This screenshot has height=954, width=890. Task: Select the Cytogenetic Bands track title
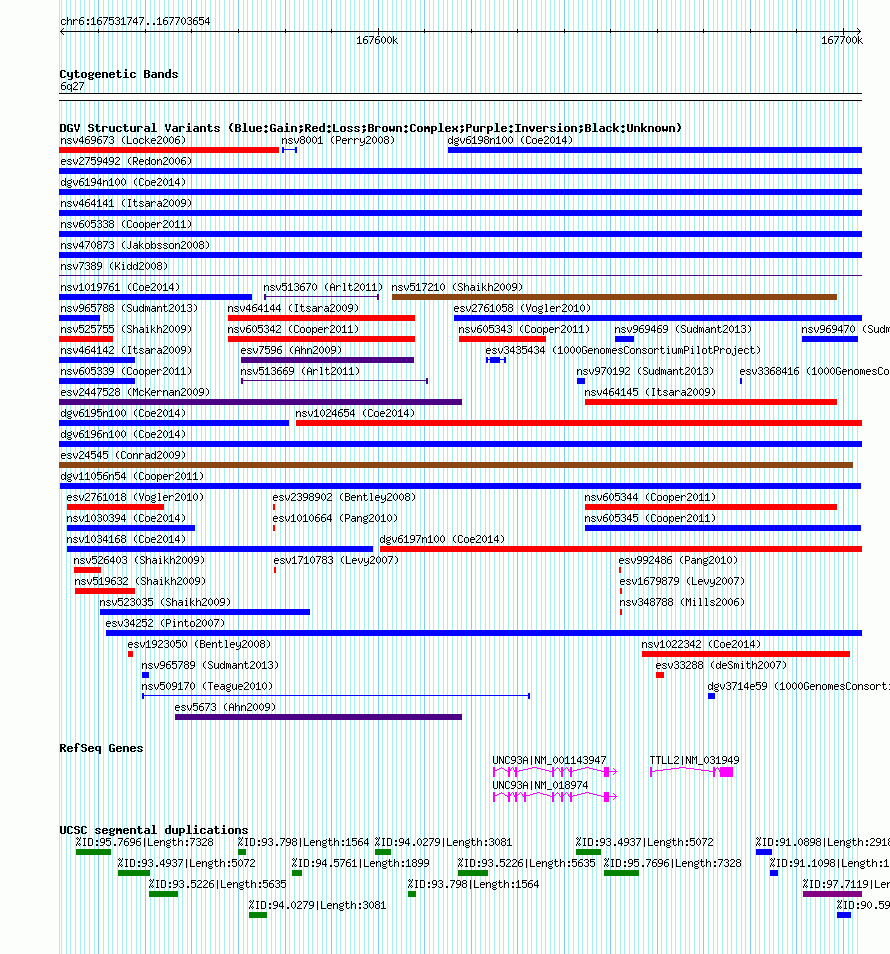coord(119,74)
